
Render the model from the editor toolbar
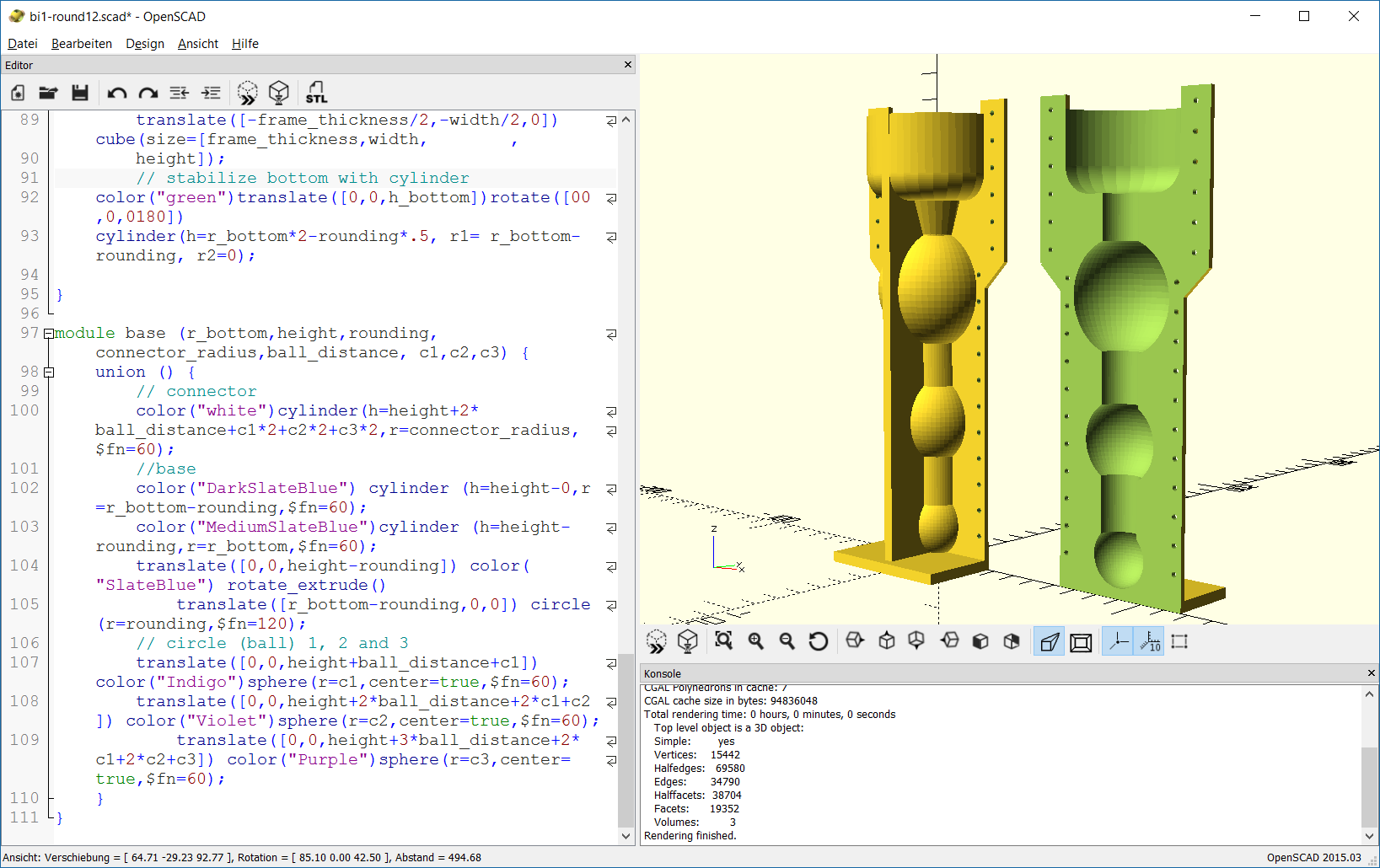pyautogui.click(x=279, y=93)
